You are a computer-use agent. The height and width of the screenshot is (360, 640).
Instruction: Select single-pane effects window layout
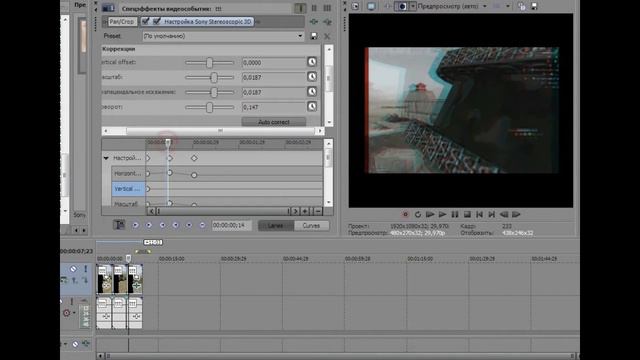(300, 8)
